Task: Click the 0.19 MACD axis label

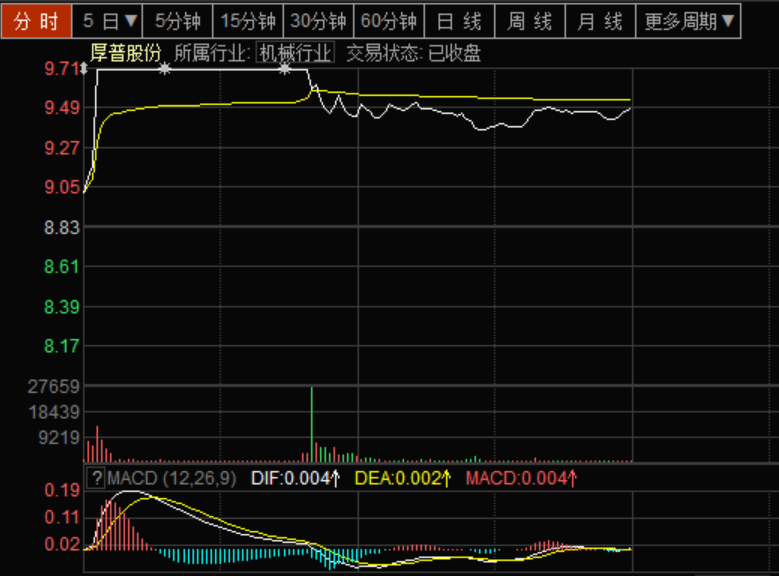Action: click(62, 490)
